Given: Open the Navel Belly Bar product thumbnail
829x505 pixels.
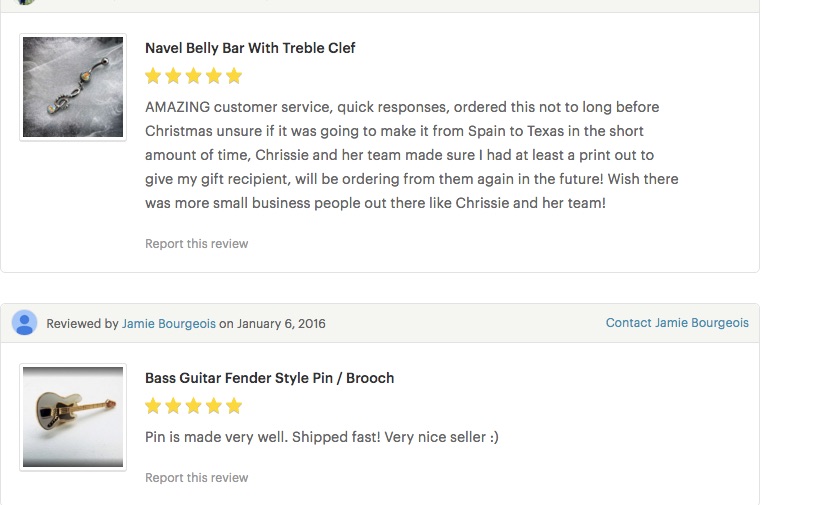Looking at the screenshot, I should coord(73,87).
